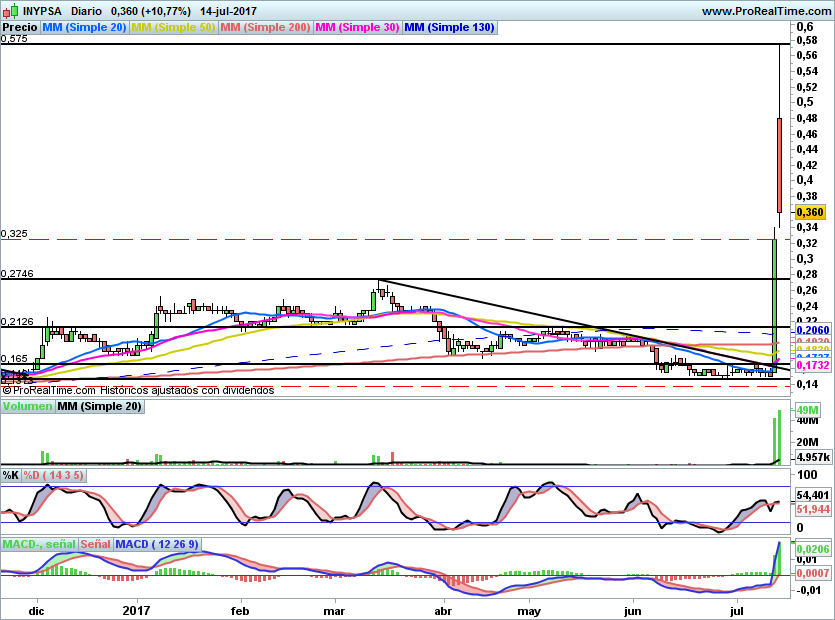Select the Precio label tab
Viewport: 835px width, 620px height.
coord(20,28)
